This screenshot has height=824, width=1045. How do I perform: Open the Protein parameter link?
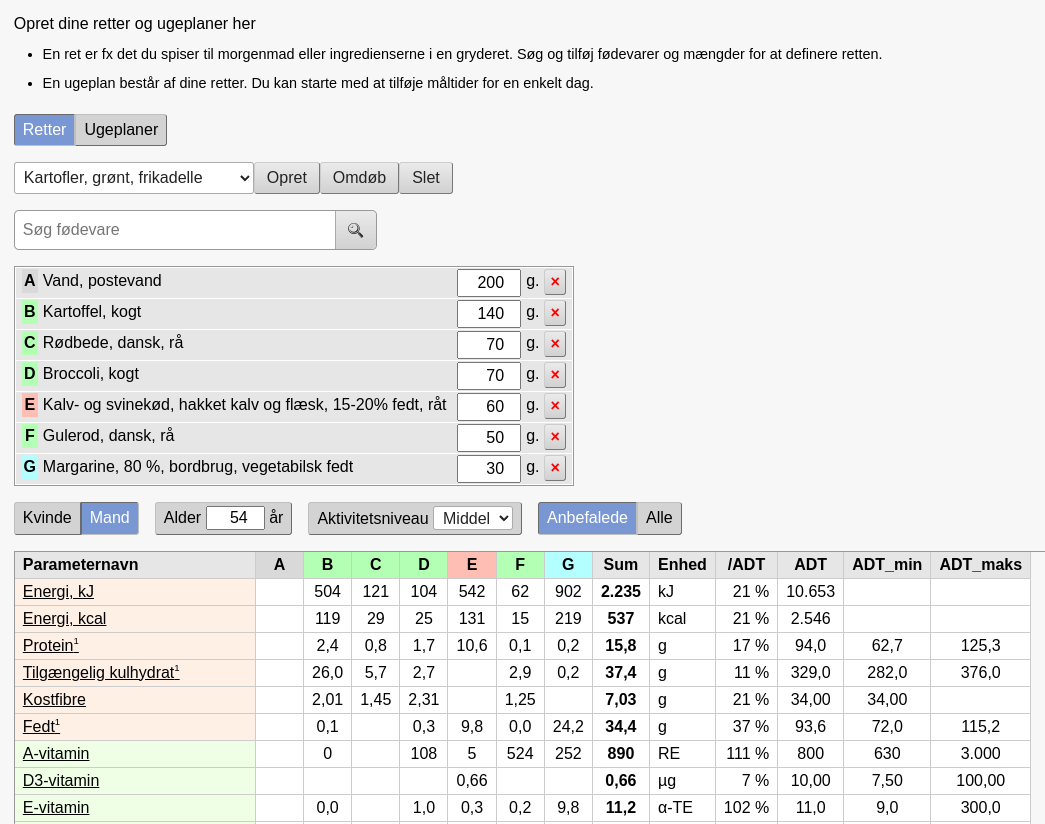48,646
